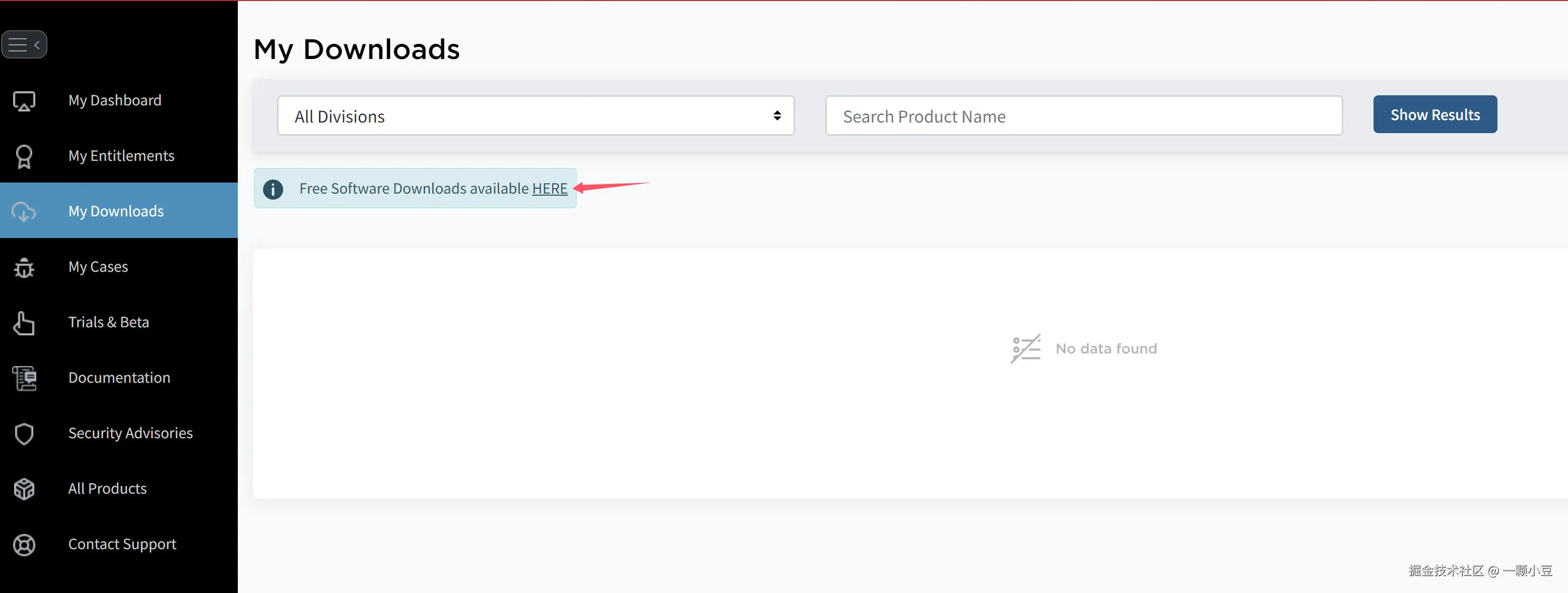1568x593 pixels.
Task: Click the cube icon for All Products
Action: tap(24, 489)
